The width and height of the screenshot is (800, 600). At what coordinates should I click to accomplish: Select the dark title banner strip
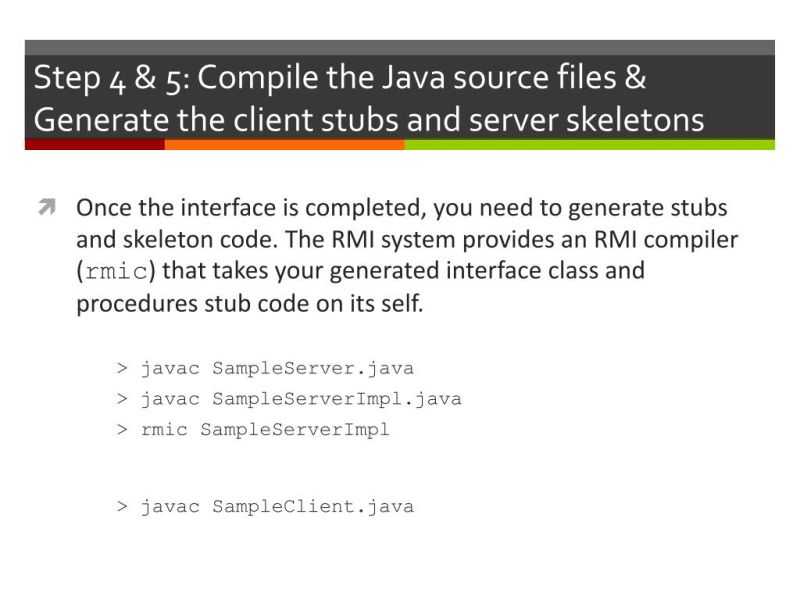(400, 95)
